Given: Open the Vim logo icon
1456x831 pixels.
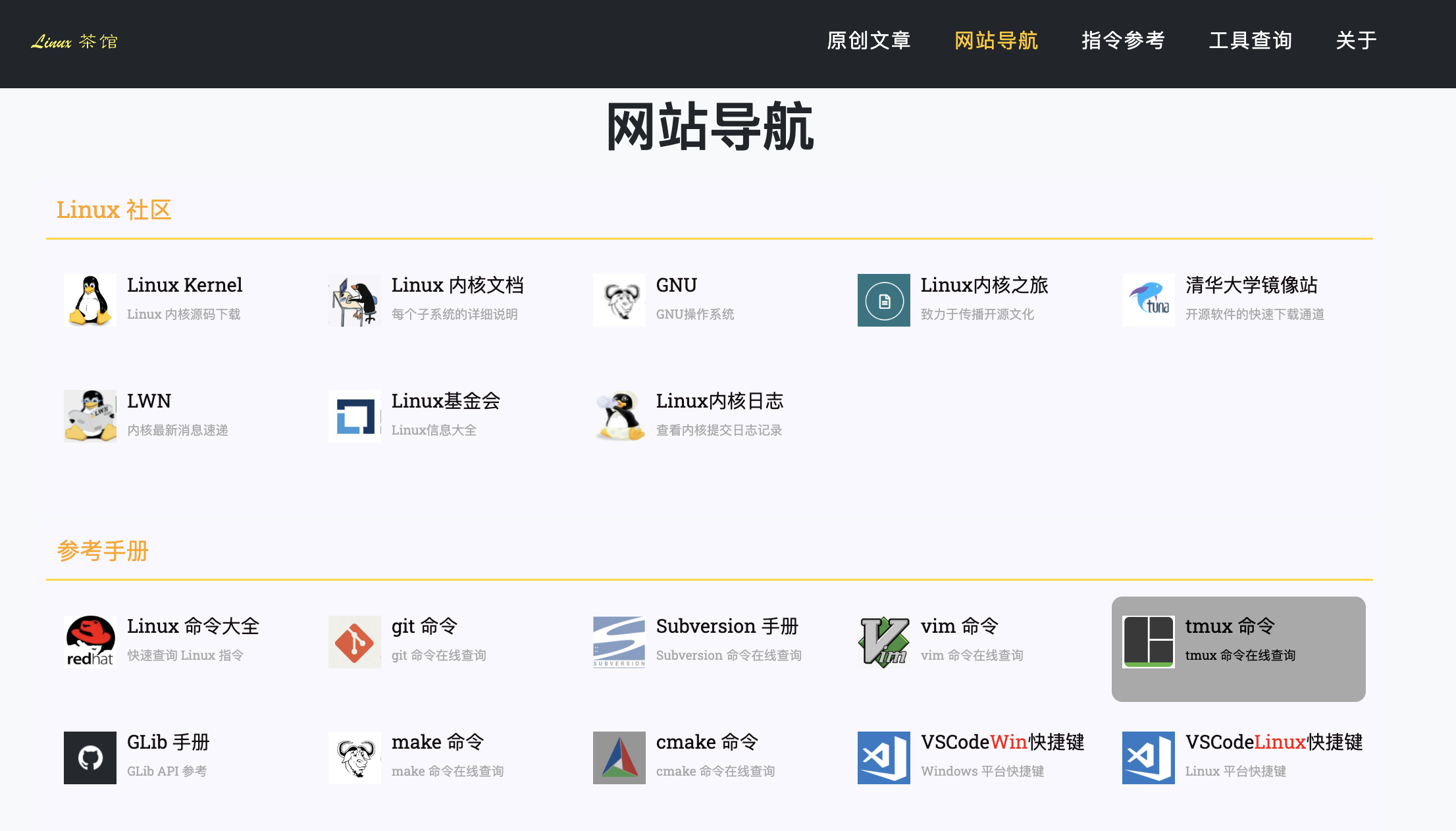Looking at the screenshot, I should point(883,641).
